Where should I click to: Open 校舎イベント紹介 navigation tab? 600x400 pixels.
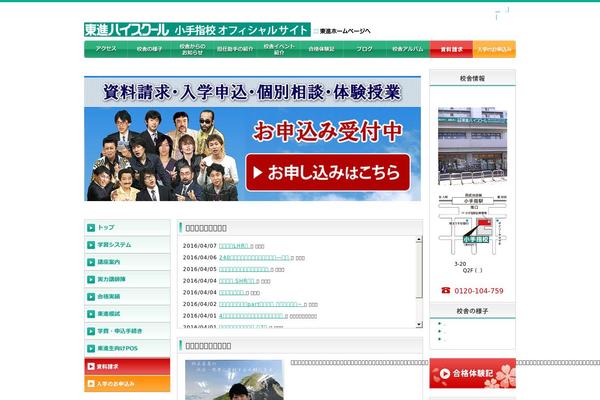[279, 49]
